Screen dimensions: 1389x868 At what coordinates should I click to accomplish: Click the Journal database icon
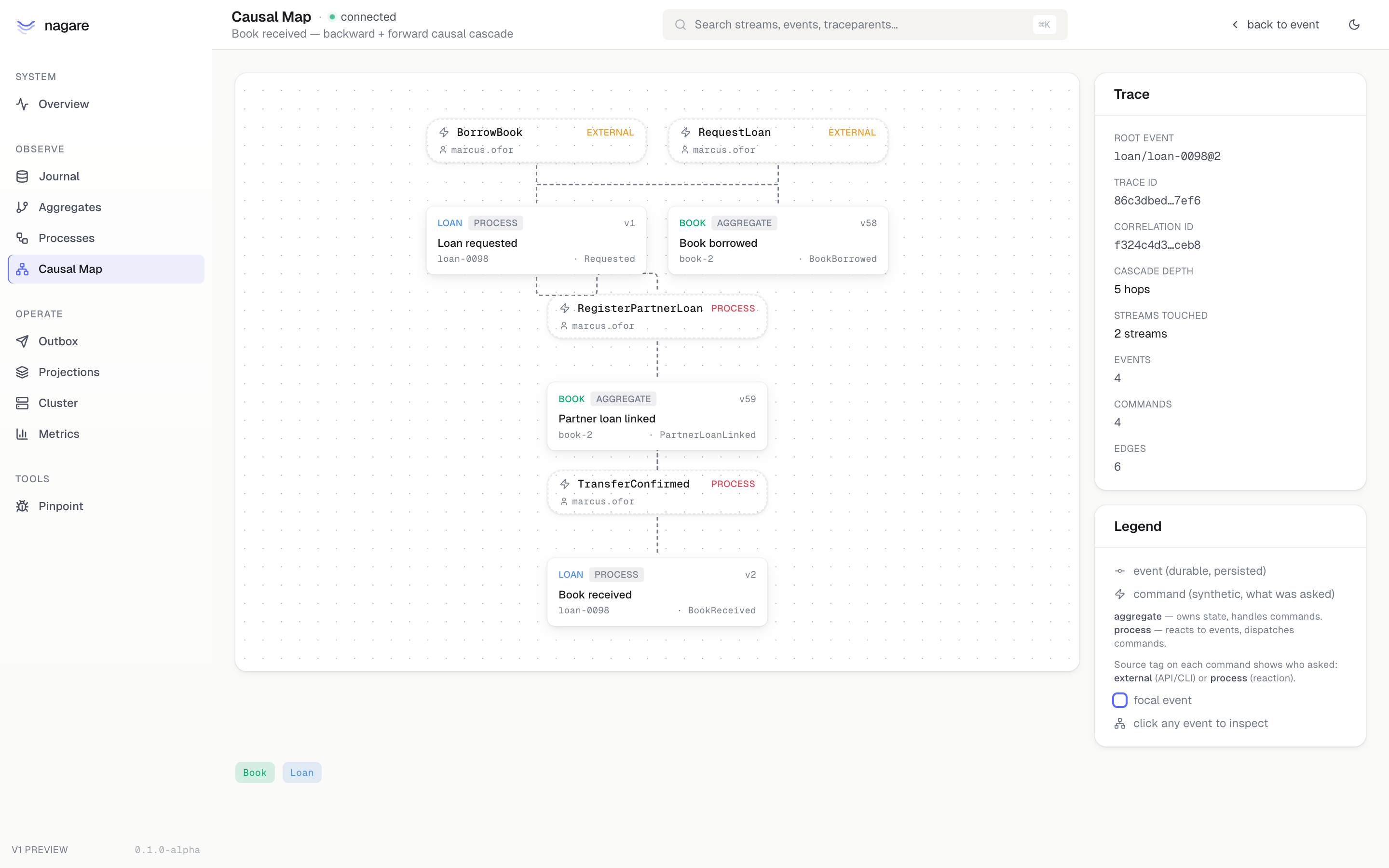click(x=22, y=176)
